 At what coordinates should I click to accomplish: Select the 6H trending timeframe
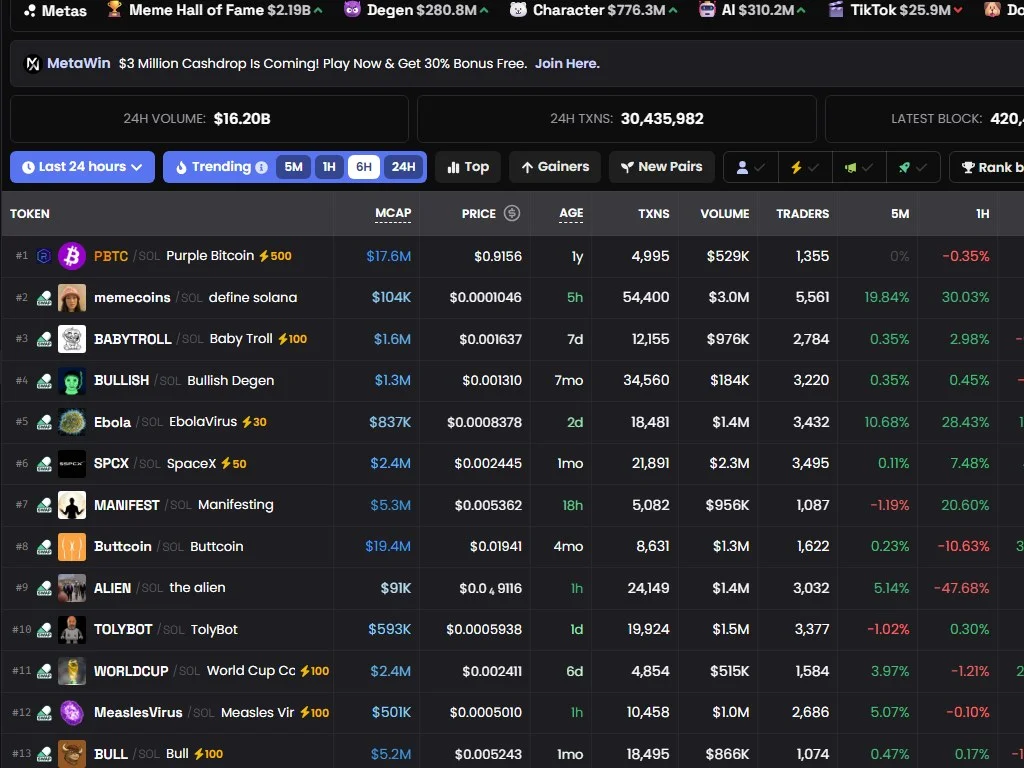364,167
